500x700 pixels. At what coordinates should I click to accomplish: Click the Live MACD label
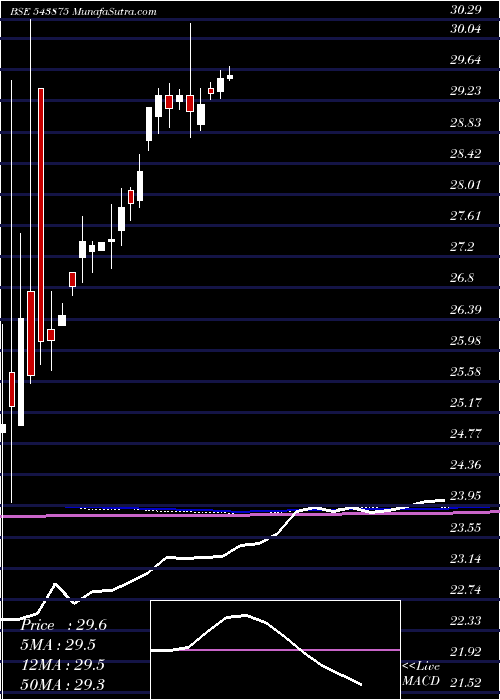pos(421,673)
